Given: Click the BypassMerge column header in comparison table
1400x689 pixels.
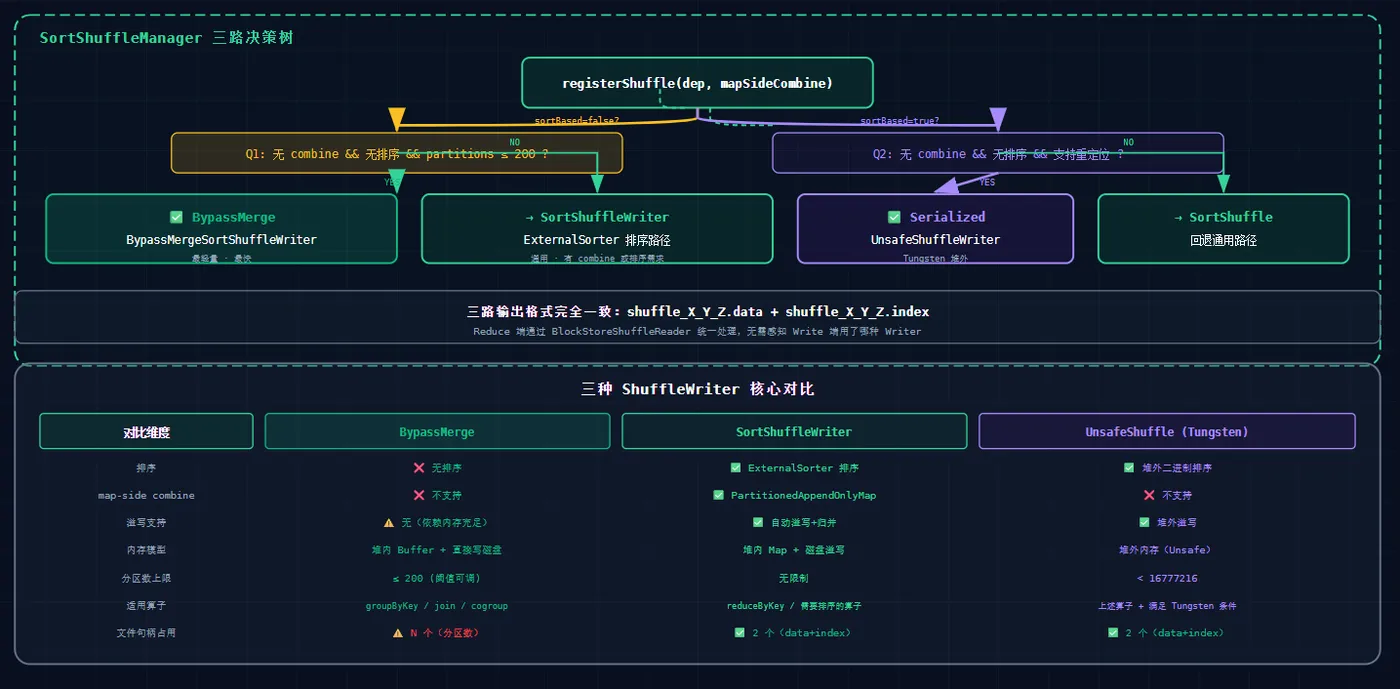Looking at the screenshot, I should click(x=437, y=431).
